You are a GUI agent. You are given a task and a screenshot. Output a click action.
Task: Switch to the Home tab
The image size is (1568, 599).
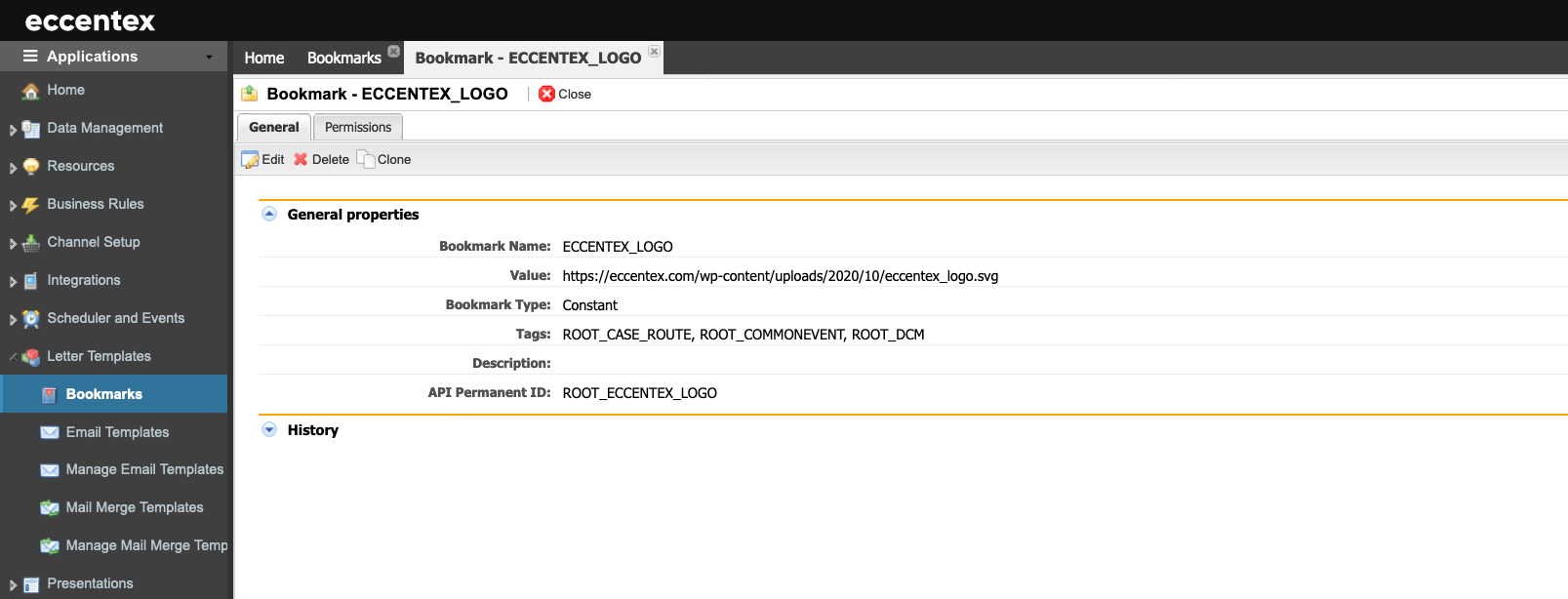pos(264,58)
